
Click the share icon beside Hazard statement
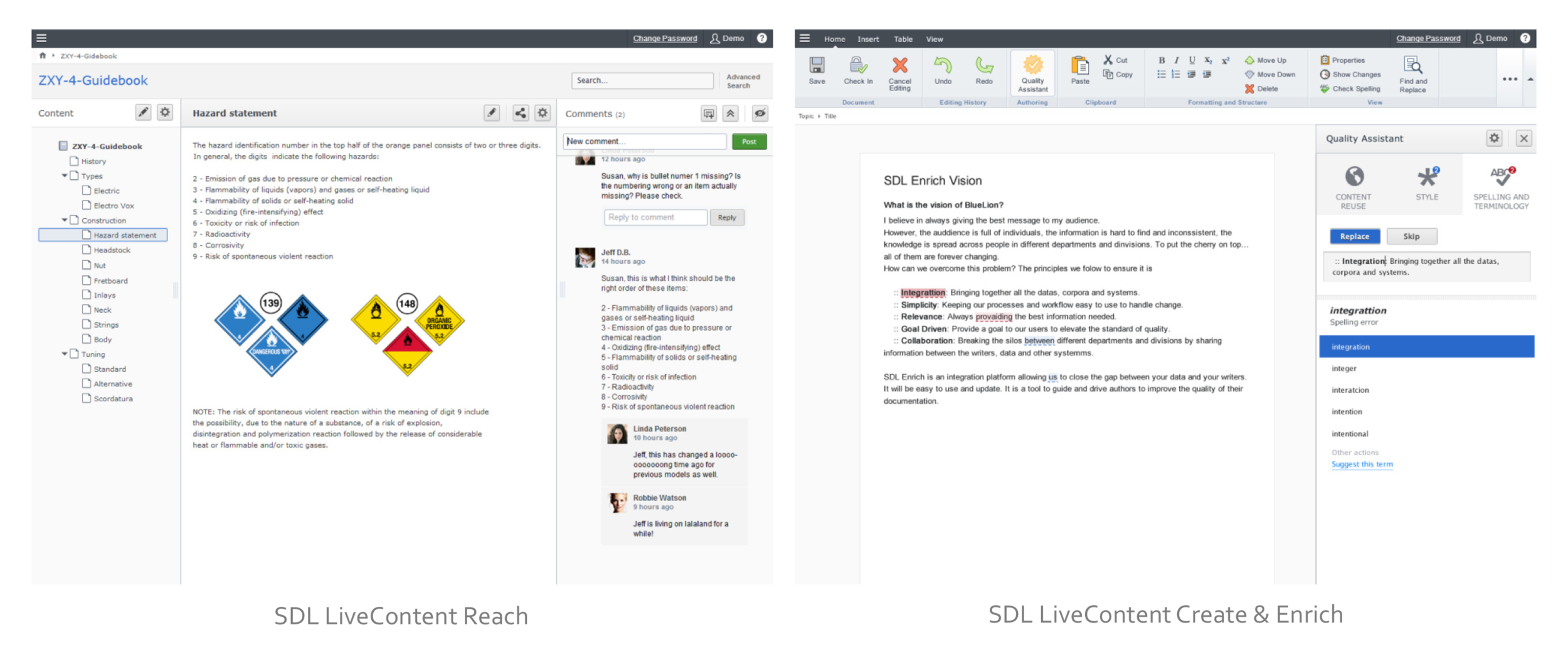click(x=520, y=113)
